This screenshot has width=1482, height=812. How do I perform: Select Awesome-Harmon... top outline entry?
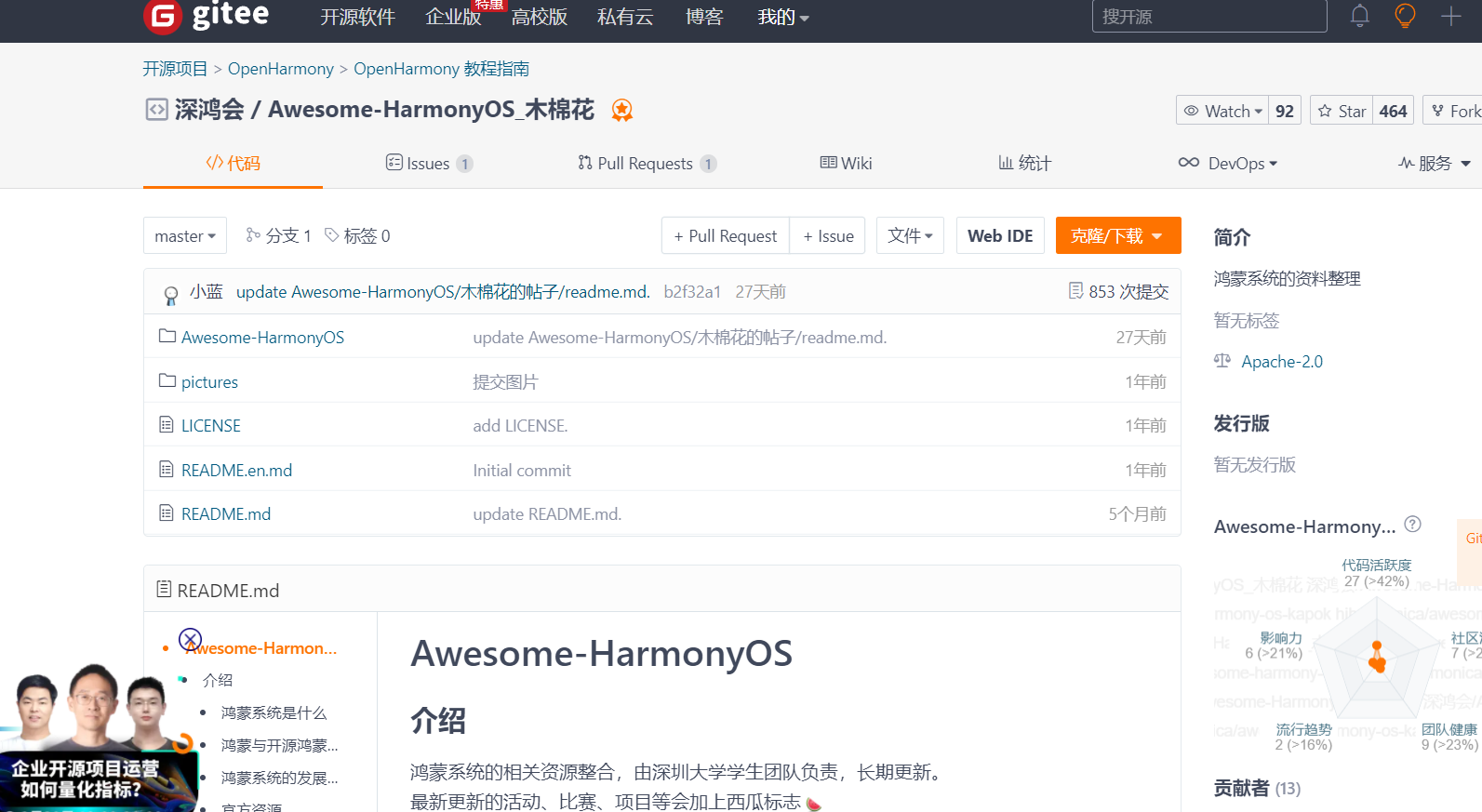tap(261, 648)
